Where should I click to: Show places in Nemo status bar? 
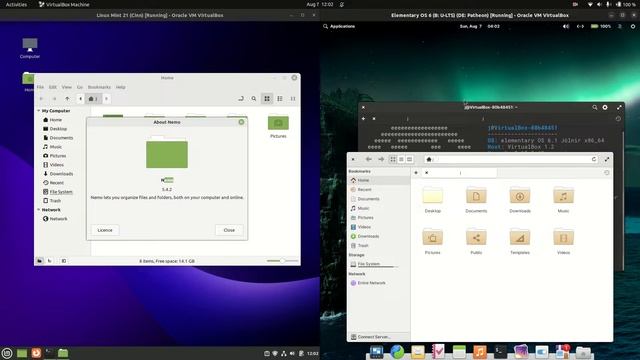tap(40, 261)
